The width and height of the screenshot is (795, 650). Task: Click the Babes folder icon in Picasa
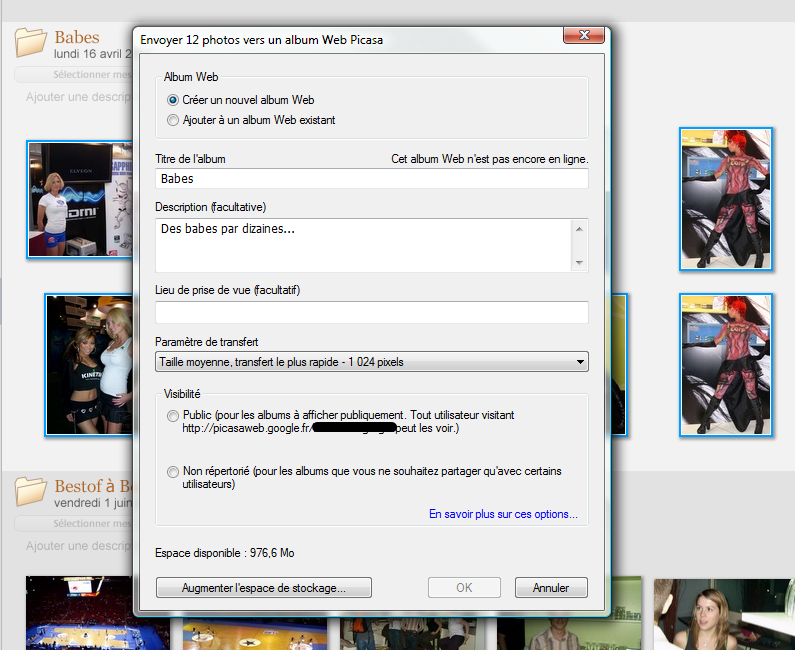(30, 43)
